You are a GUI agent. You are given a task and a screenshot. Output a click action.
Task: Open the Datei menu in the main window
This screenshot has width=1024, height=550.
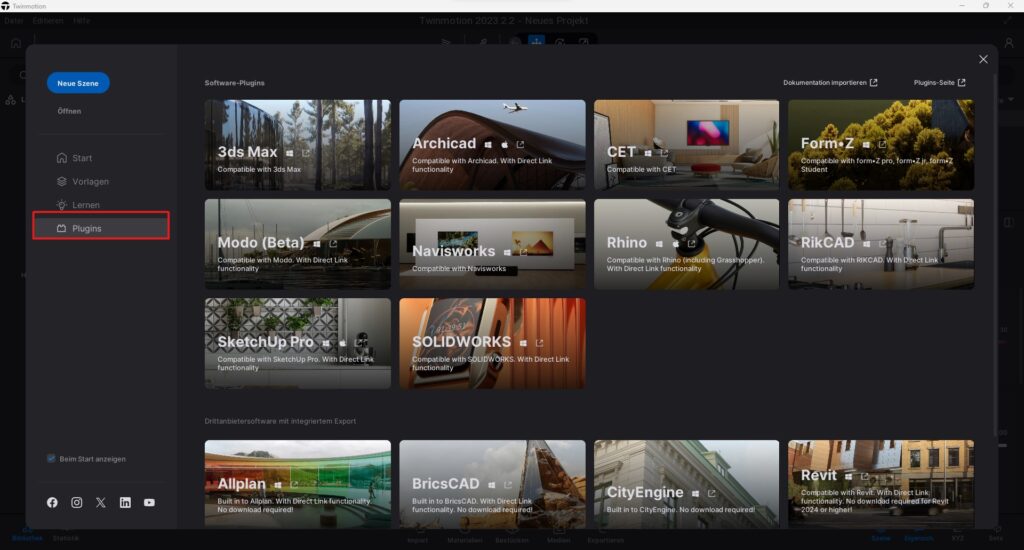(14, 21)
